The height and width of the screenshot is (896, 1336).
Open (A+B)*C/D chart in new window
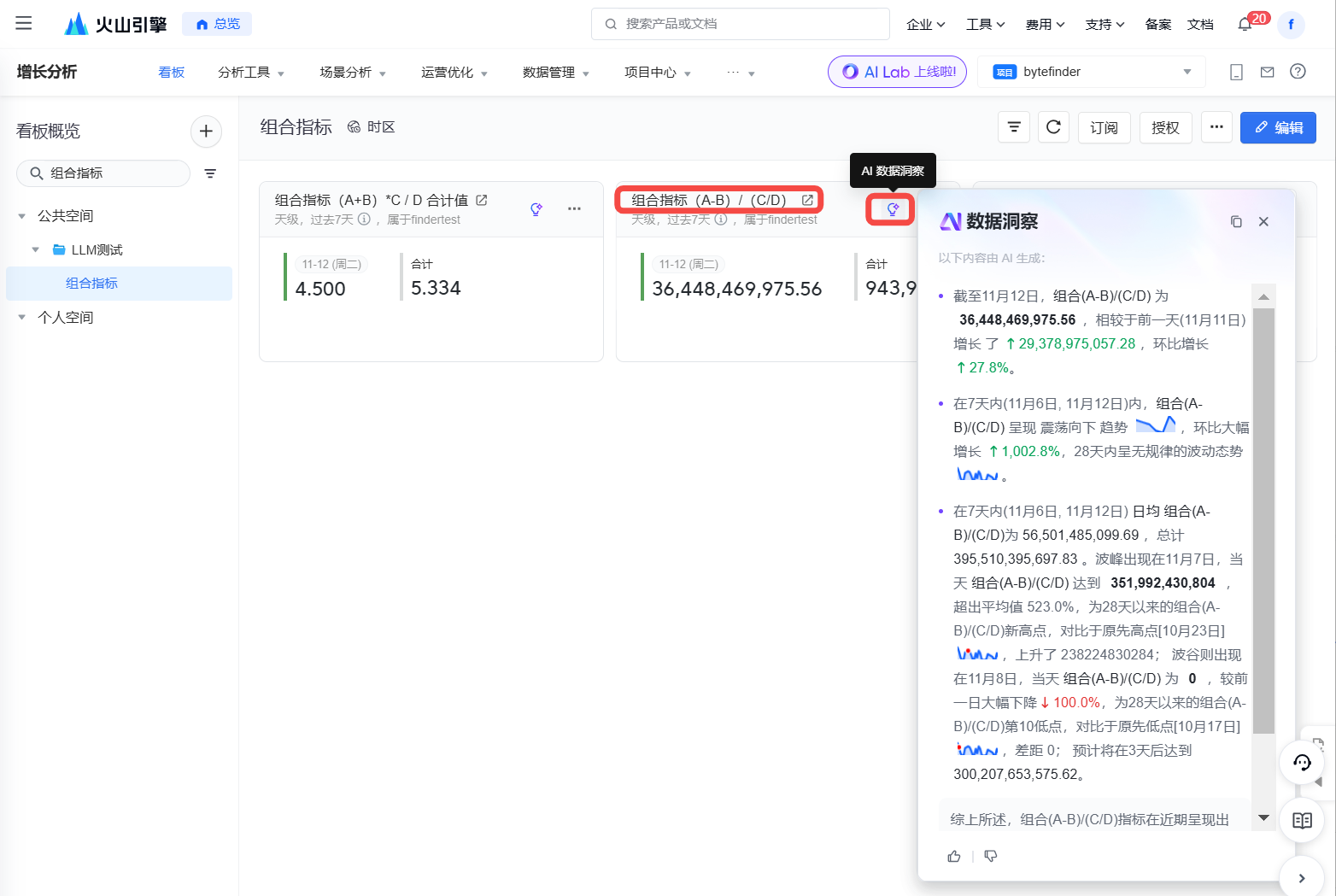point(482,200)
